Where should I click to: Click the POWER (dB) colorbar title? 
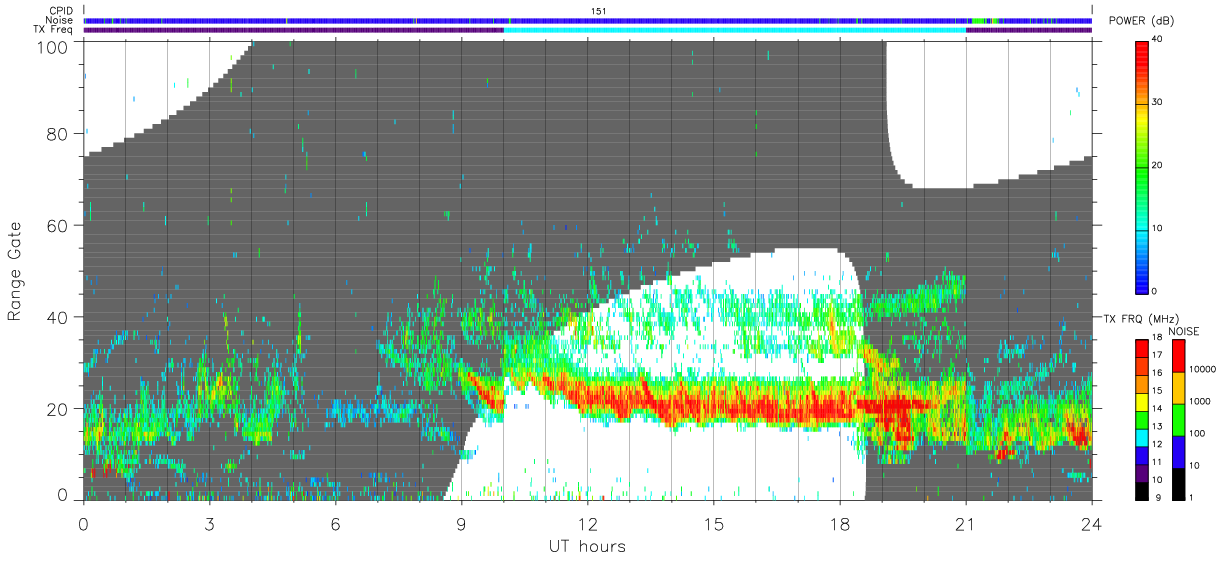click(1142, 22)
